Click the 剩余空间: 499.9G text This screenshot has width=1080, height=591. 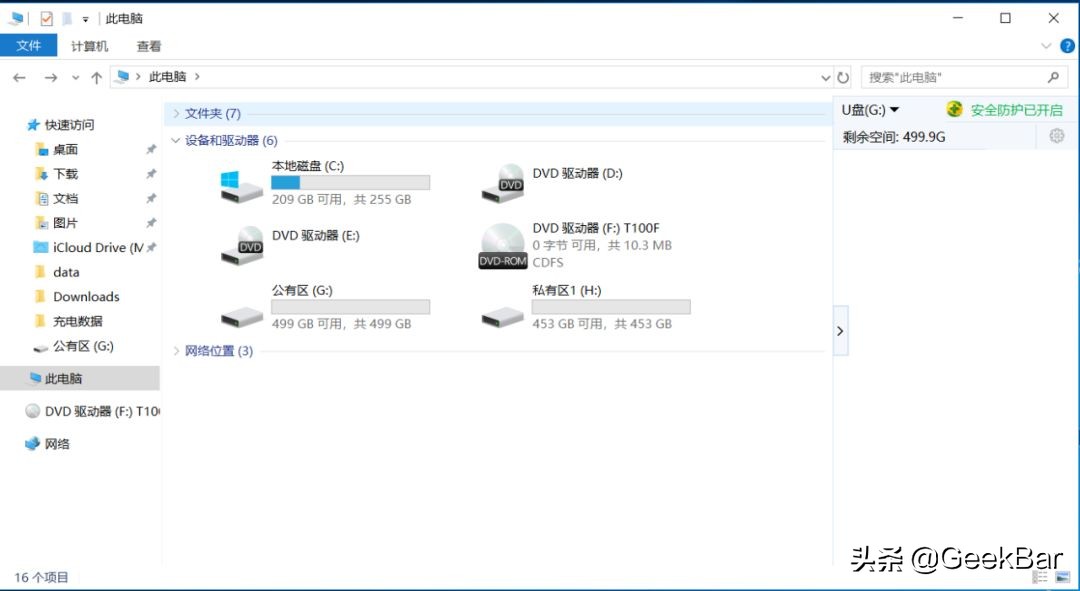[x=894, y=137]
